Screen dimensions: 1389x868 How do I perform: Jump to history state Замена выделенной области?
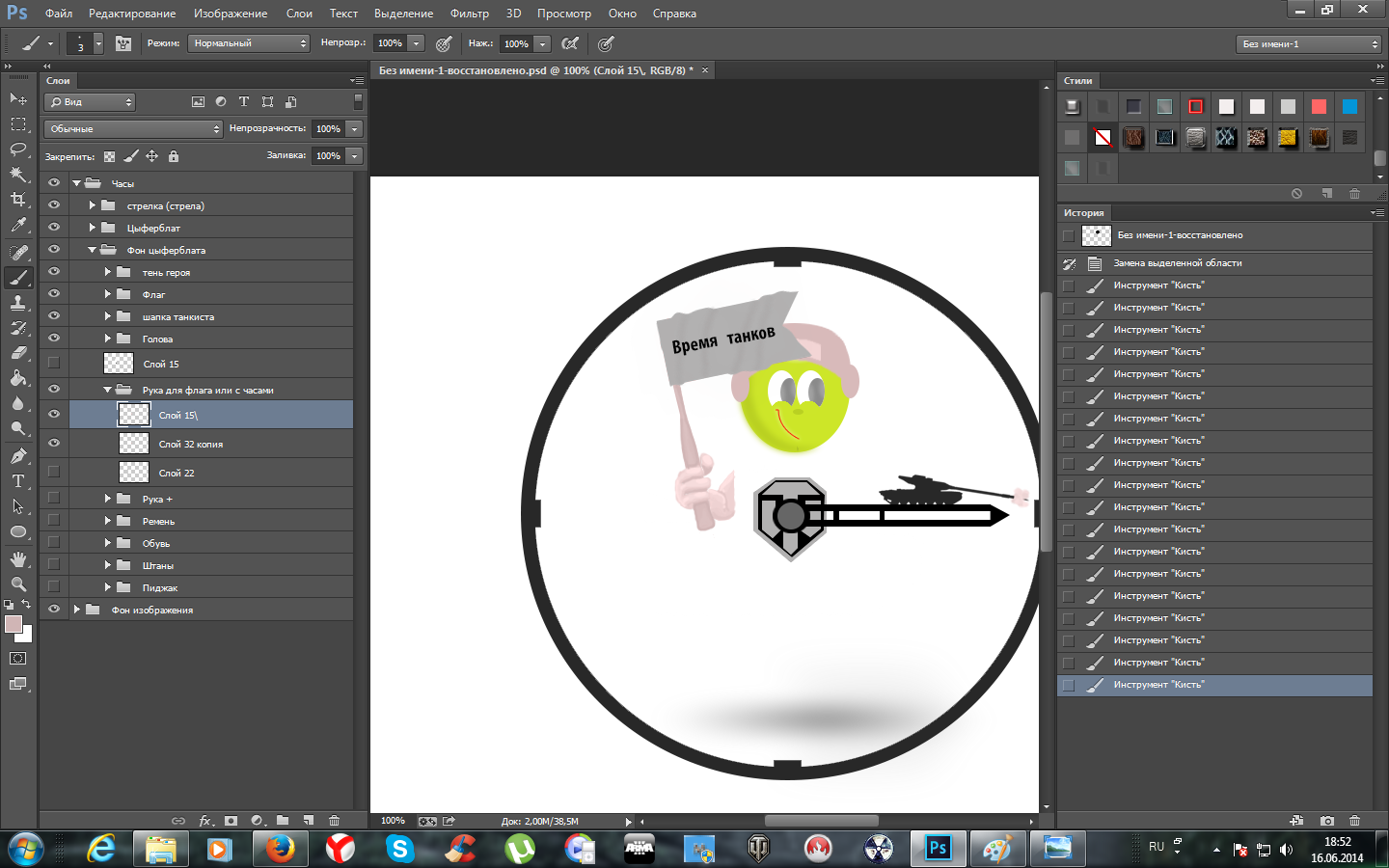coord(1177,263)
